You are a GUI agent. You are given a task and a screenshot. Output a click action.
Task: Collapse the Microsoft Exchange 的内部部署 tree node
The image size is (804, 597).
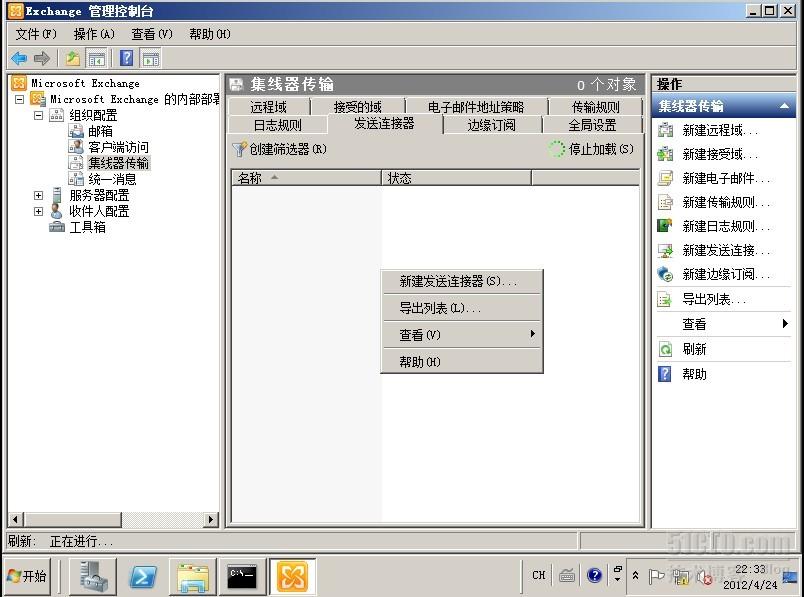[19, 99]
